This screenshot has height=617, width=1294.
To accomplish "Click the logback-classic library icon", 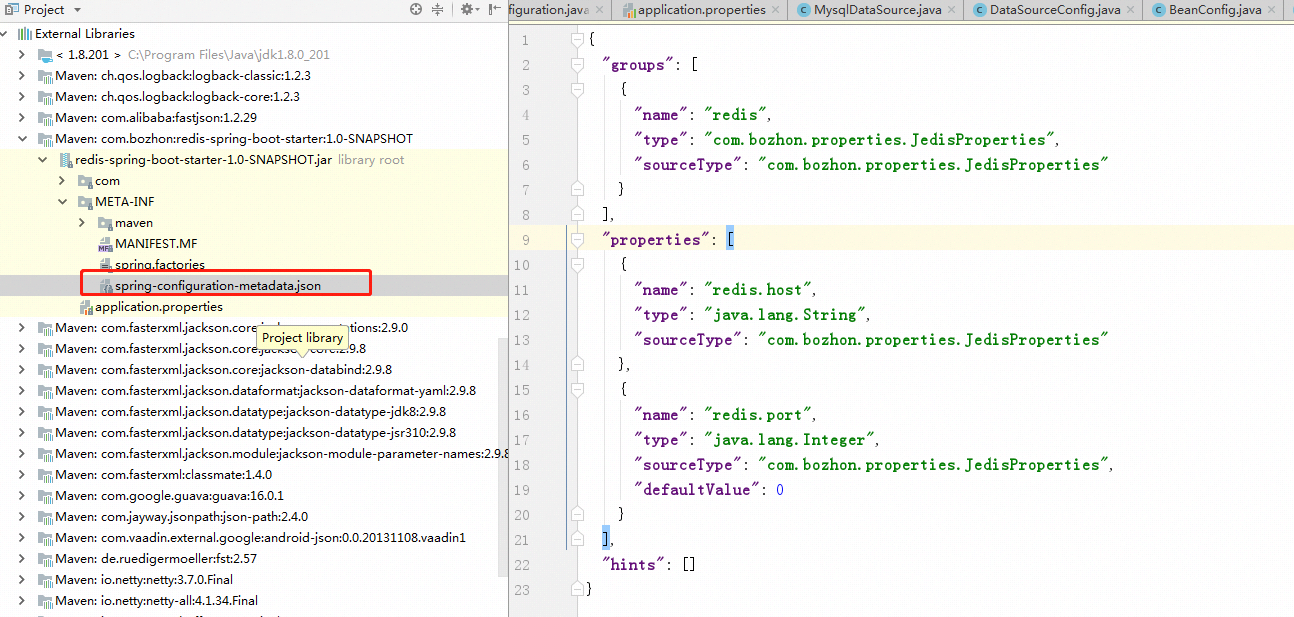I will pyautogui.click(x=45, y=76).
